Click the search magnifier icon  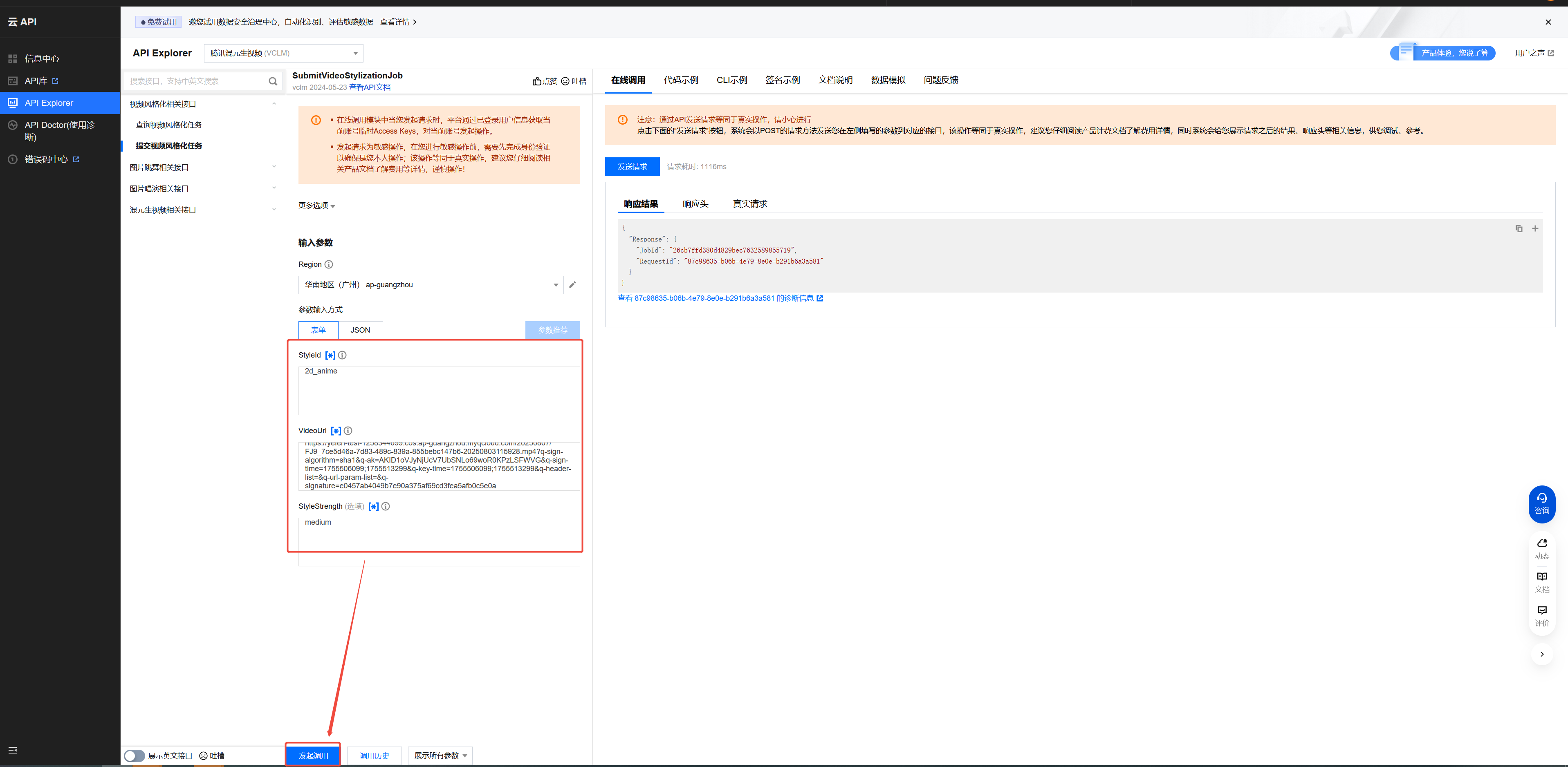tap(273, 81)
